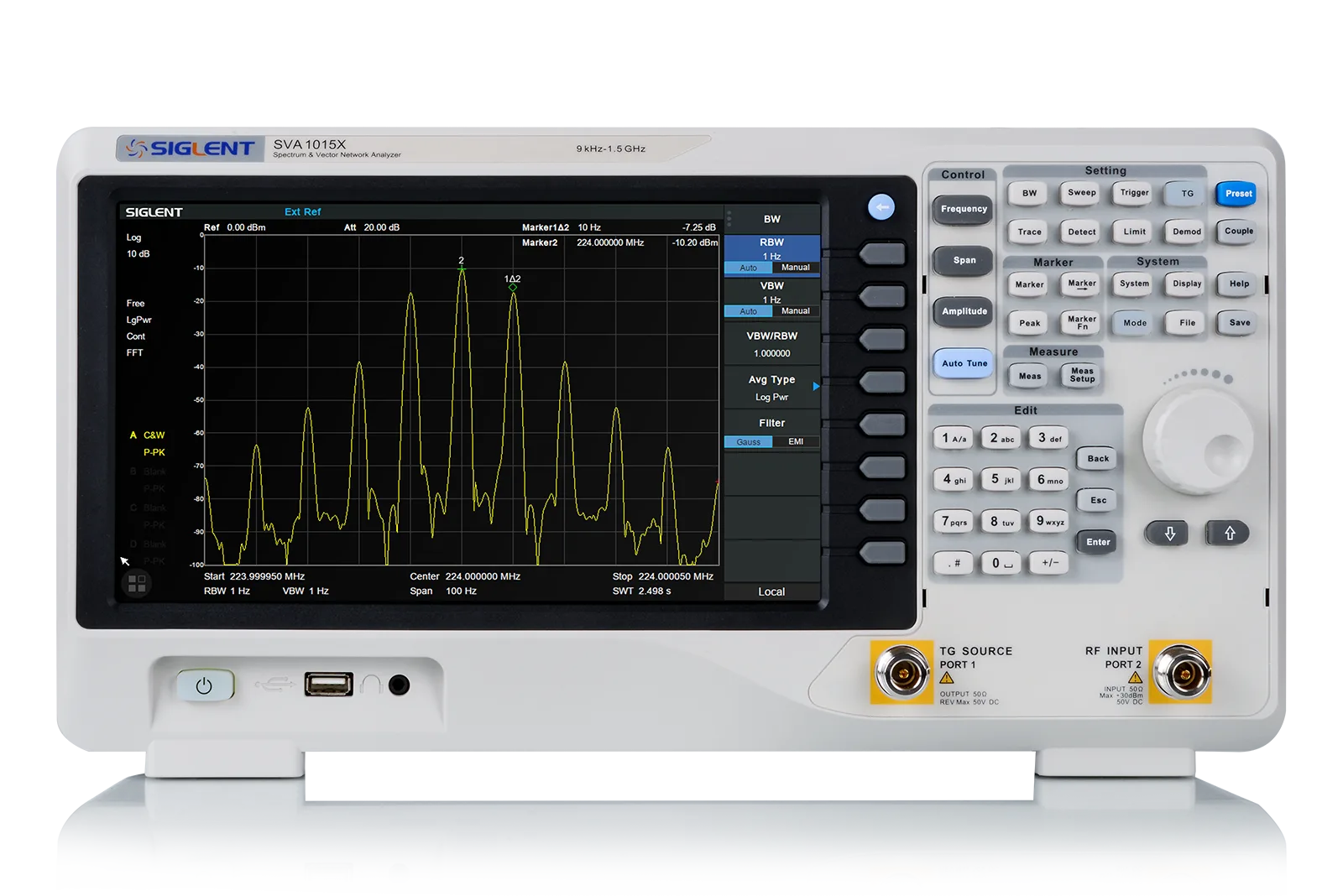Click the Meas Setup key

pyautogui.click(x=1081, y=375)
